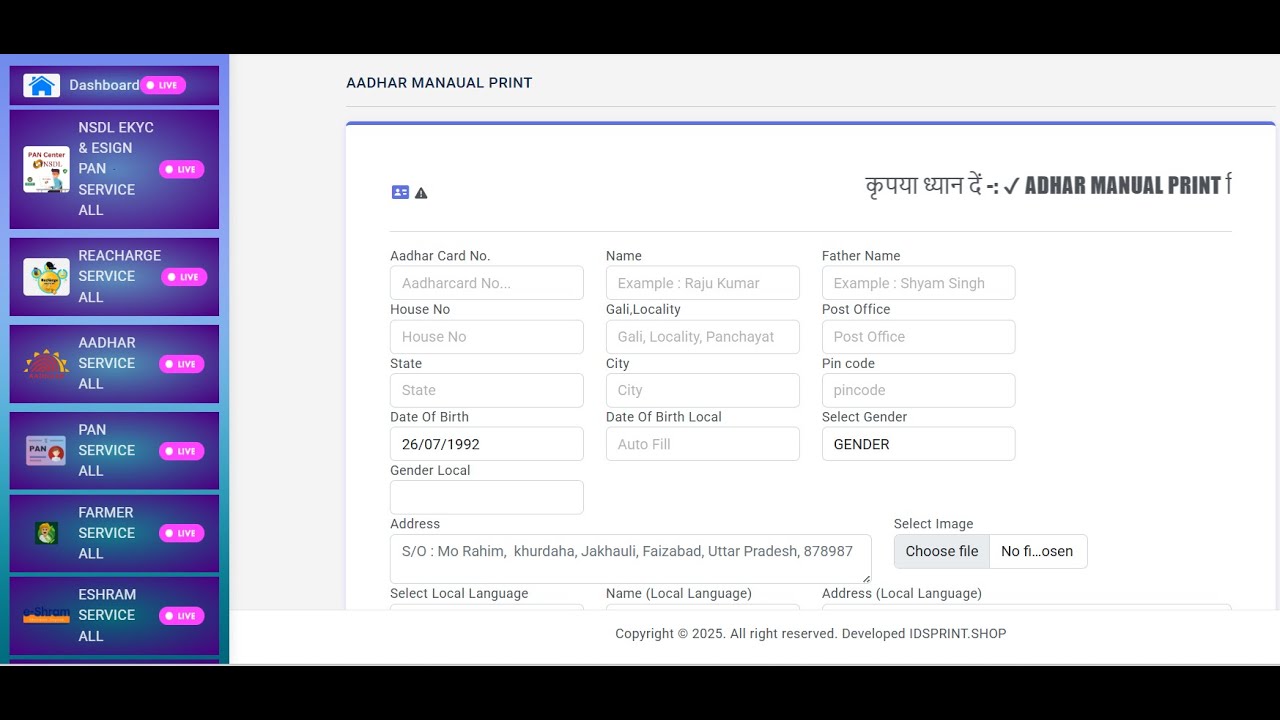
Task: Open NSDL EKYC & ESIGN PAN SERVICE ALL
Action: 114,169
